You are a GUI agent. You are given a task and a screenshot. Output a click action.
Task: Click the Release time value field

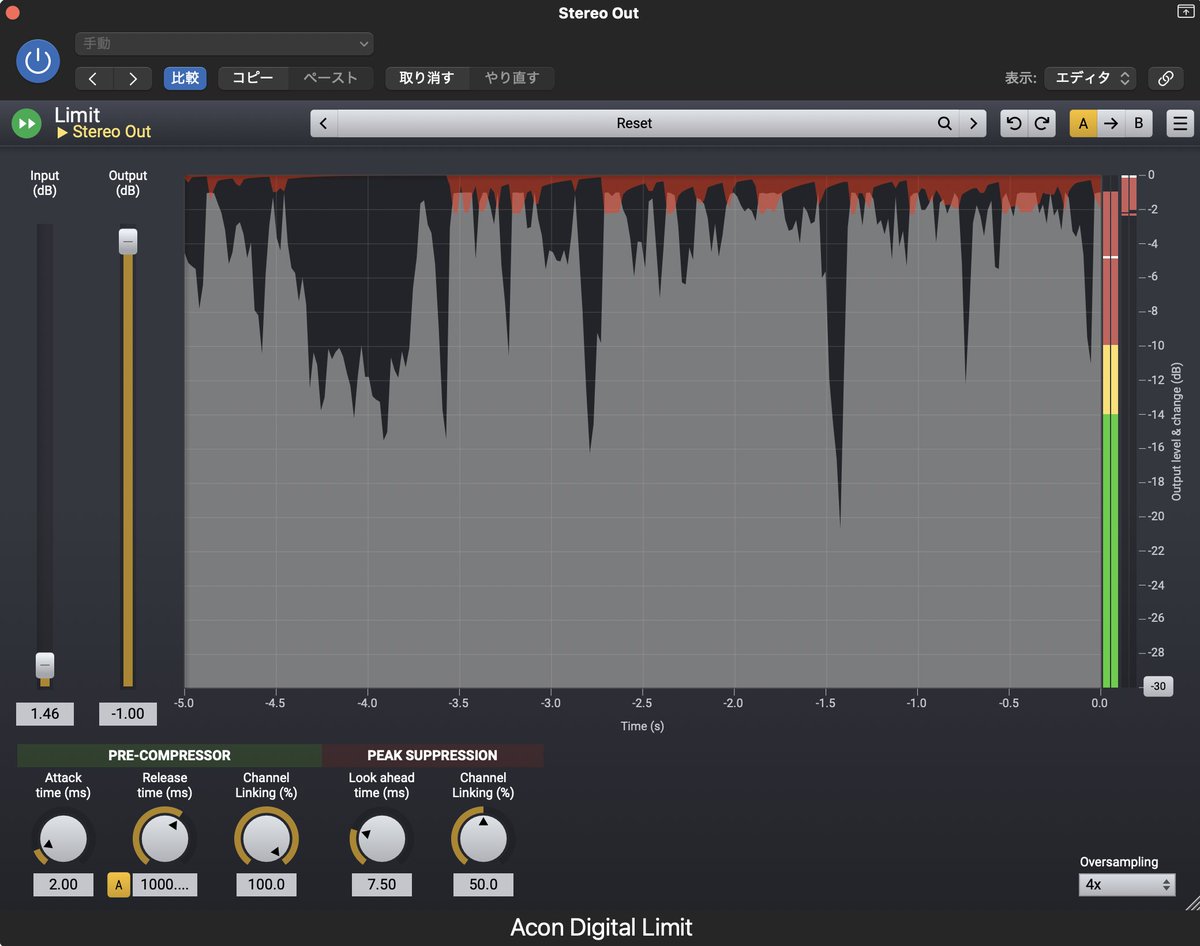165,884
